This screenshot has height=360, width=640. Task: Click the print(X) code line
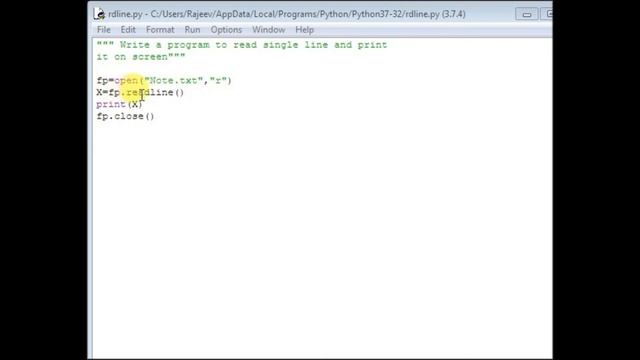click(x=119, y=104)
